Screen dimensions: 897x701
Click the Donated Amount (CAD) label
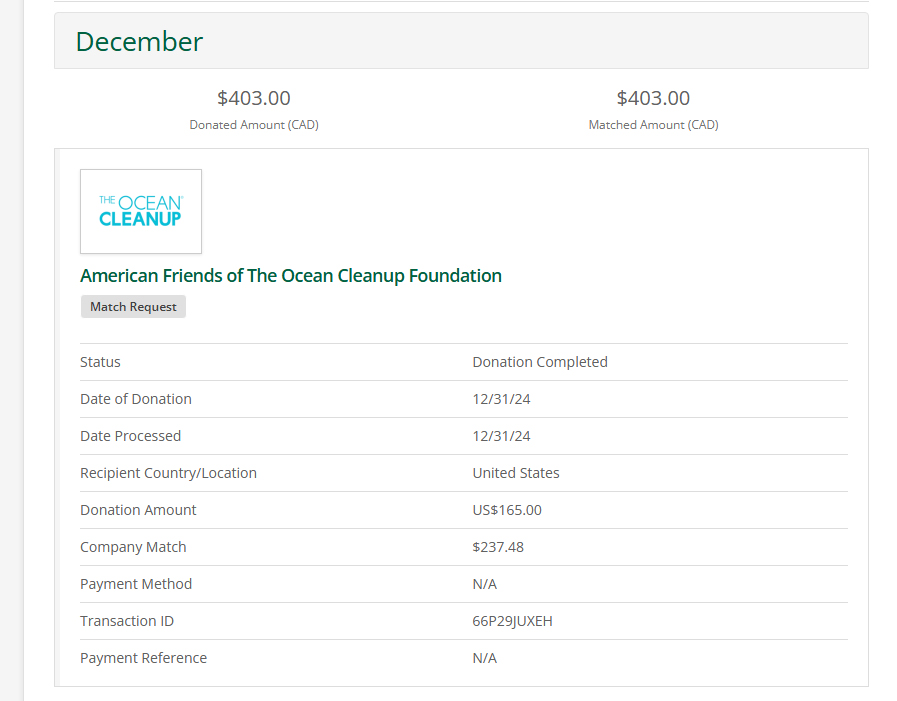pyautogui.click(x=254, y=125)
